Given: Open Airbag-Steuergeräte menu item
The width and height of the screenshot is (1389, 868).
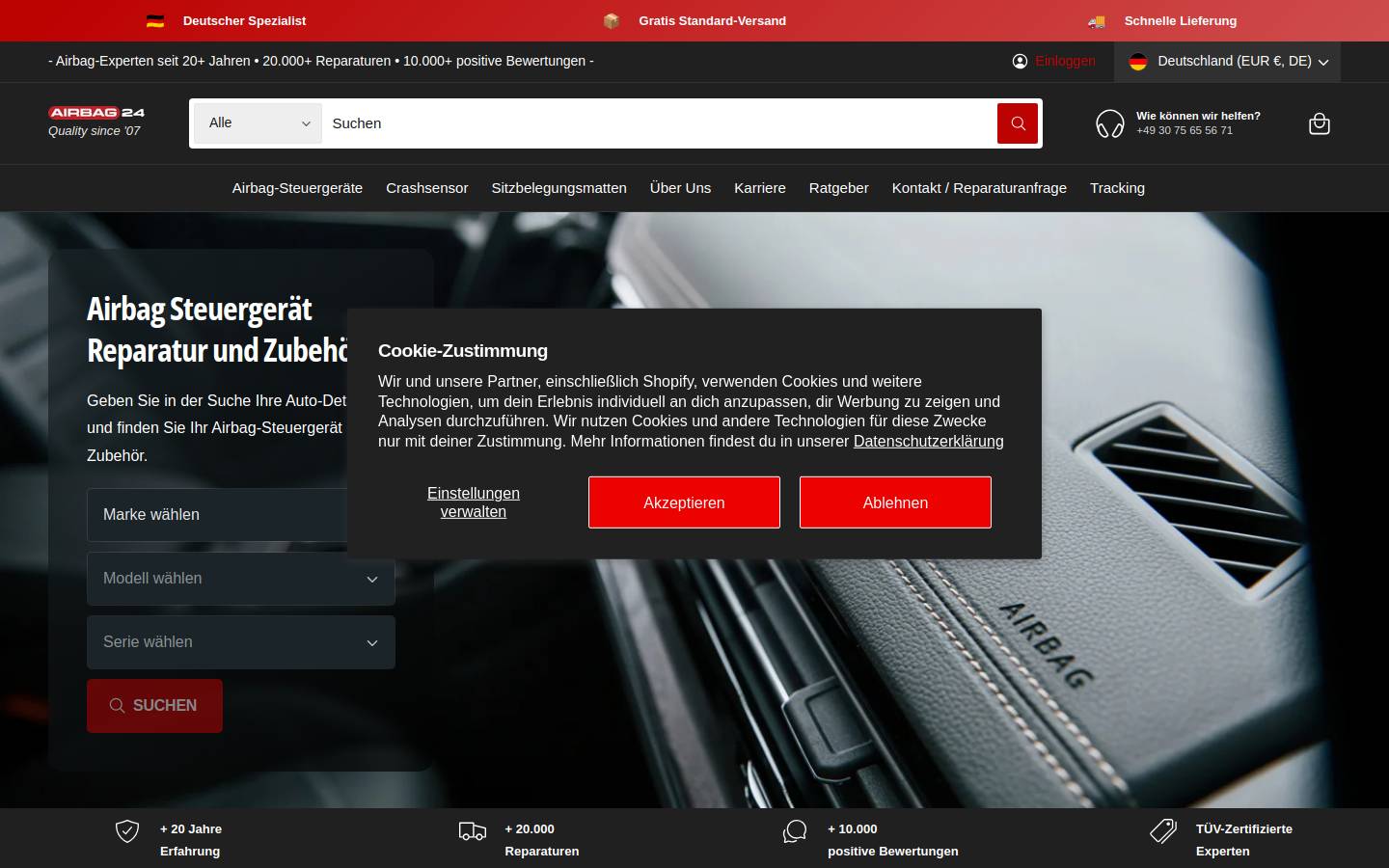Looking at the screenshot, I should coord(297,188).
